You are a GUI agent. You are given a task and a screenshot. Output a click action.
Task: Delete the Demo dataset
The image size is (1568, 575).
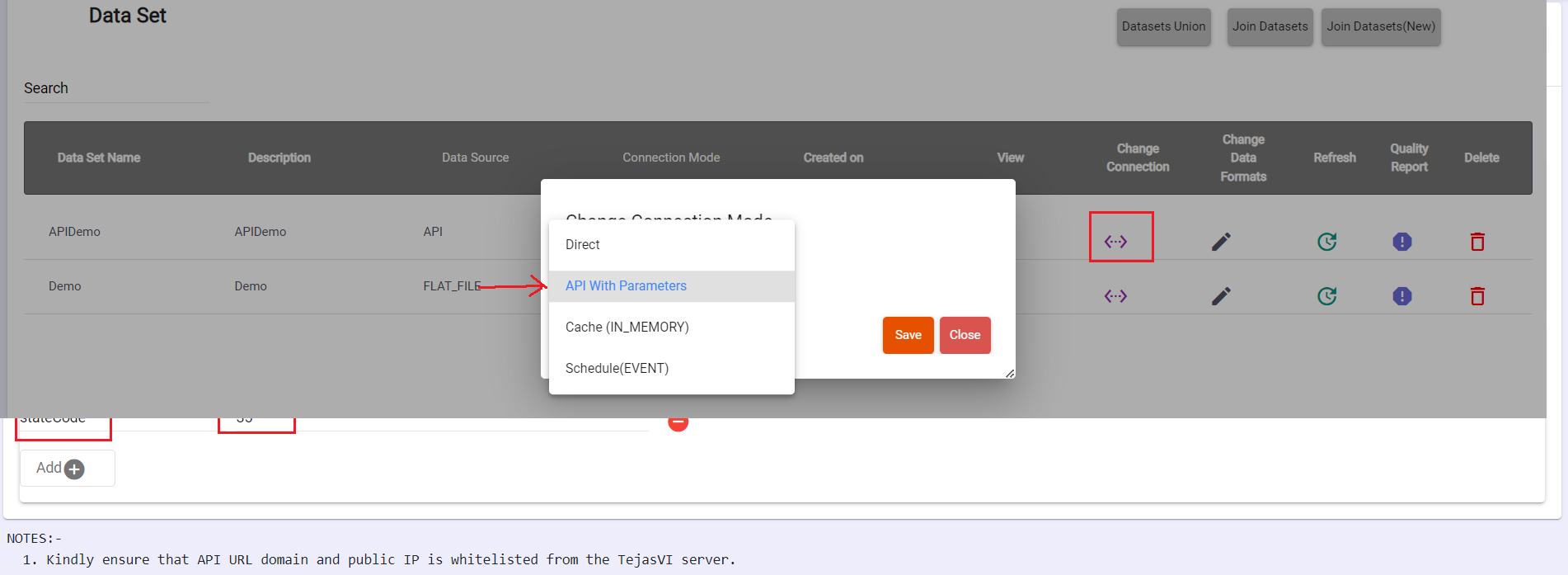tap(1477, 296)
